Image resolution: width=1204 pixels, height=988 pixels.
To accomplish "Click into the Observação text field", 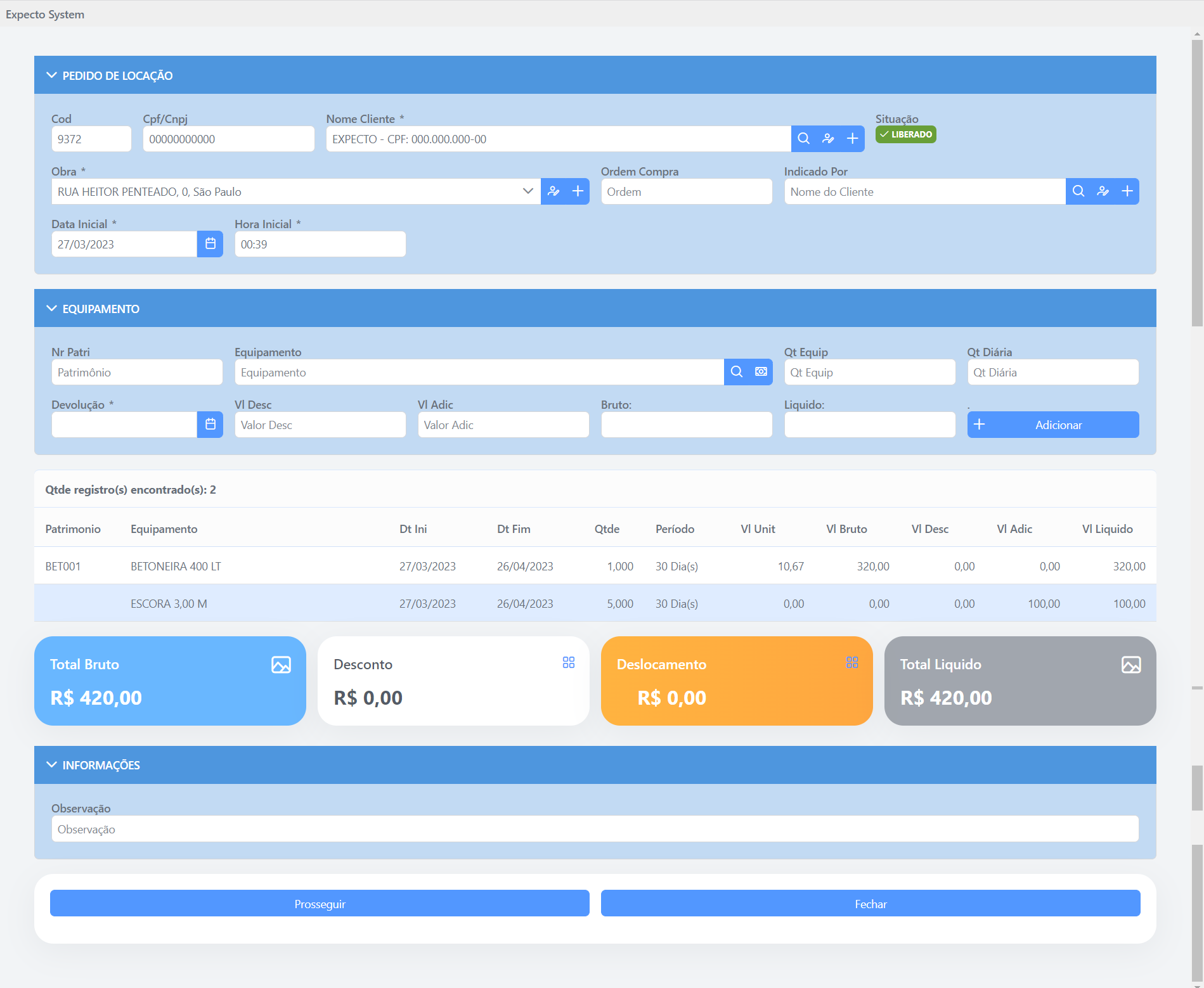I will coord(595,830).
